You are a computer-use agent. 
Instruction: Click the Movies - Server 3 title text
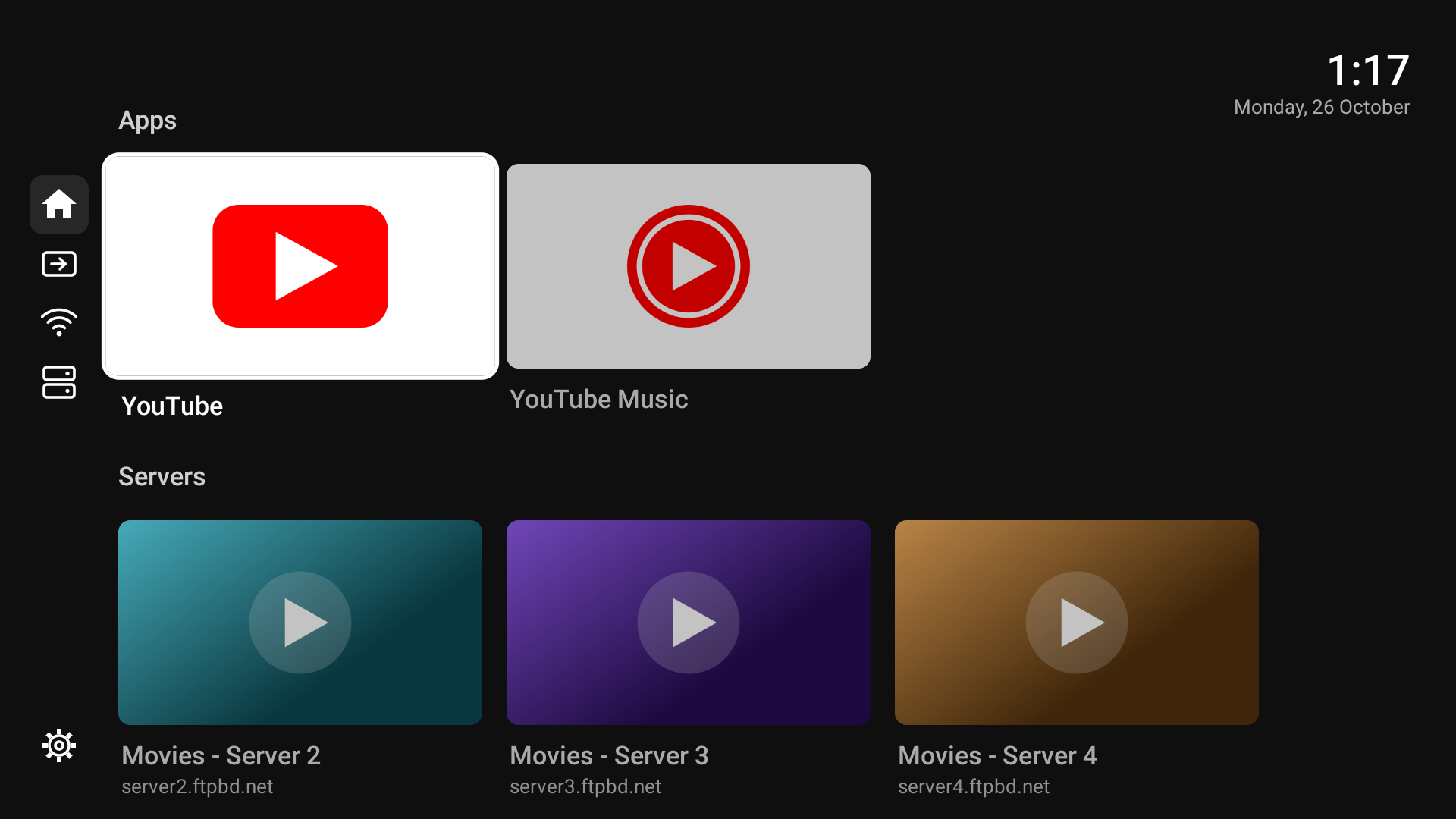tap(609, 756)
